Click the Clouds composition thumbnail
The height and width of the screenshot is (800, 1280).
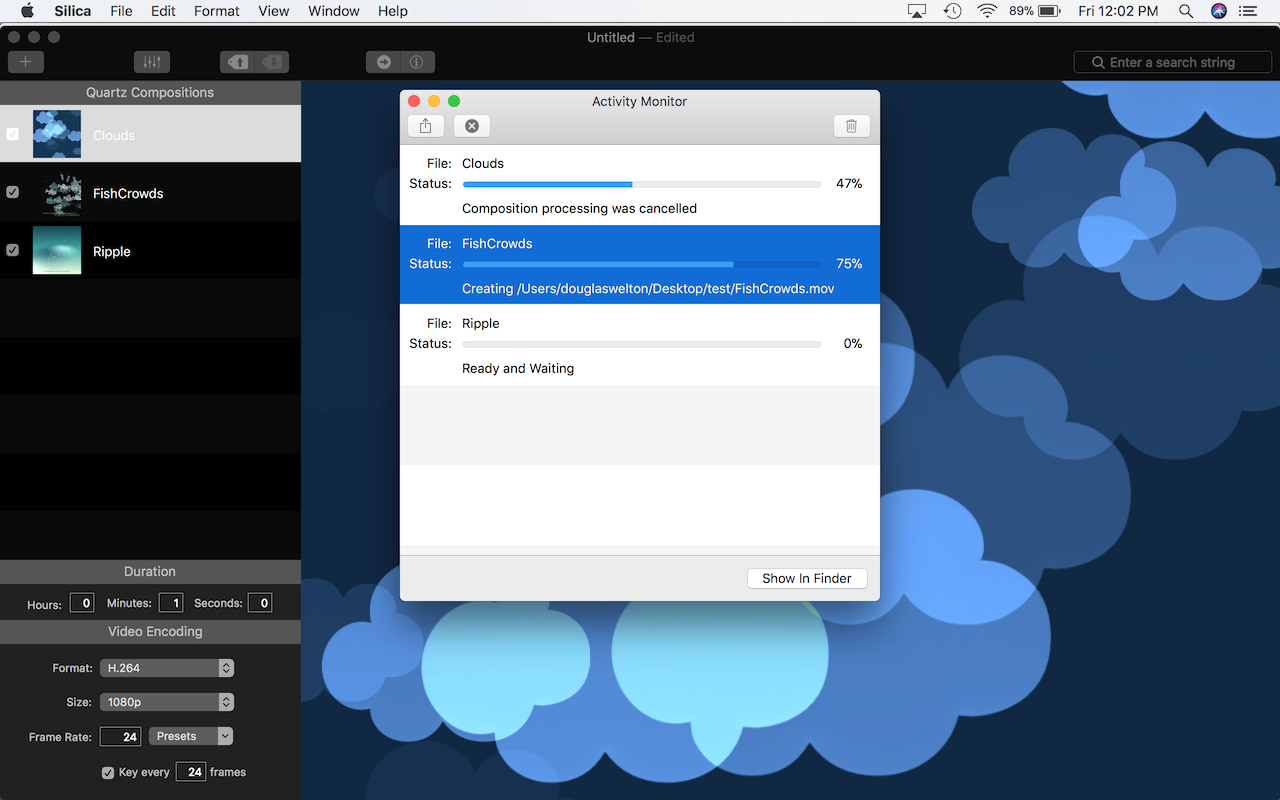coord(57,134)
